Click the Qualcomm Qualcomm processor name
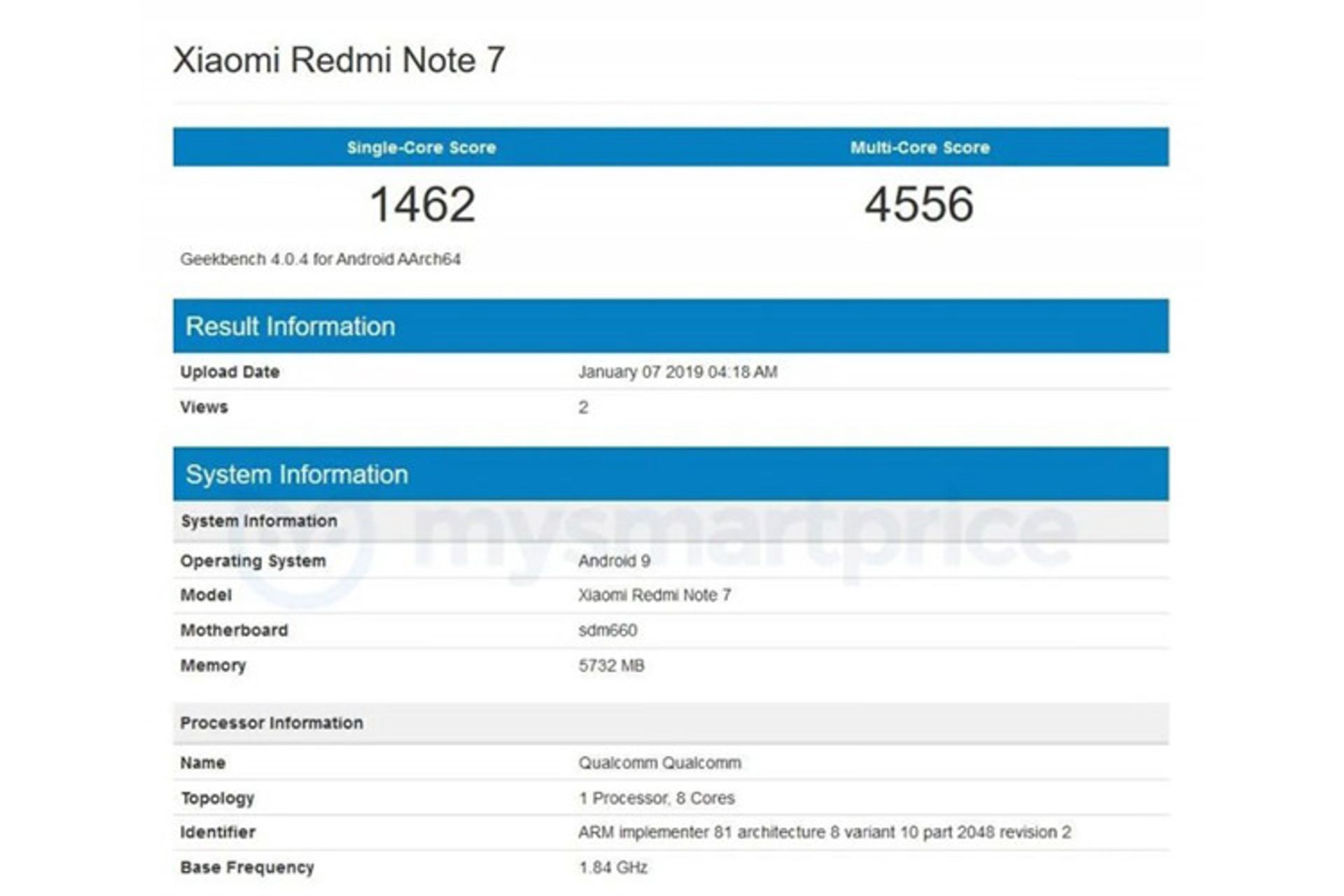Screen dimensions: 1344x896 (659, 762)
